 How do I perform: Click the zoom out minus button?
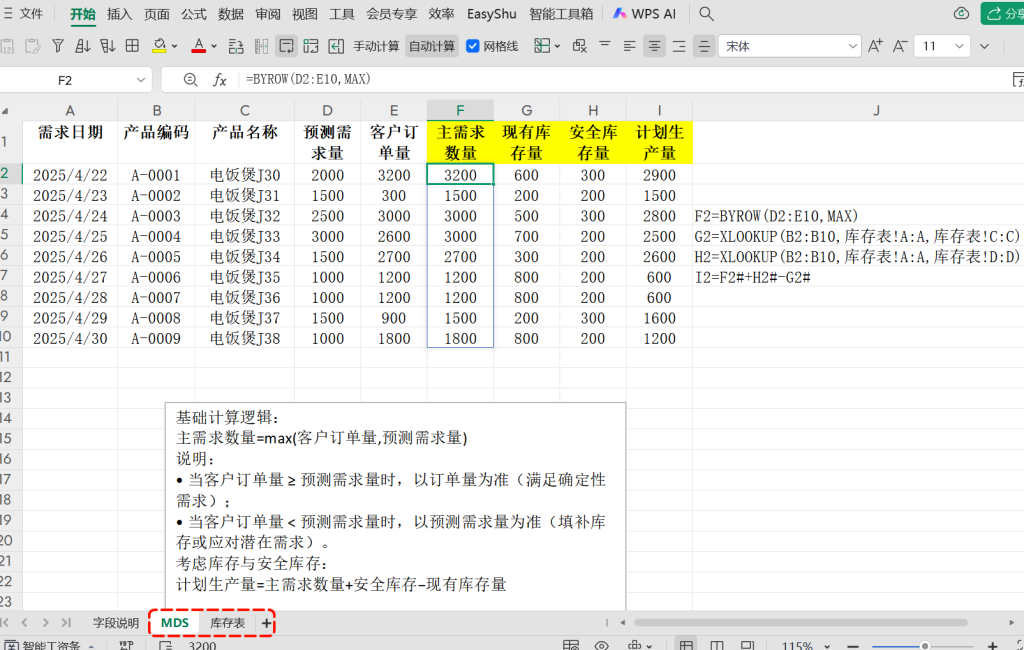coord(852,645)
